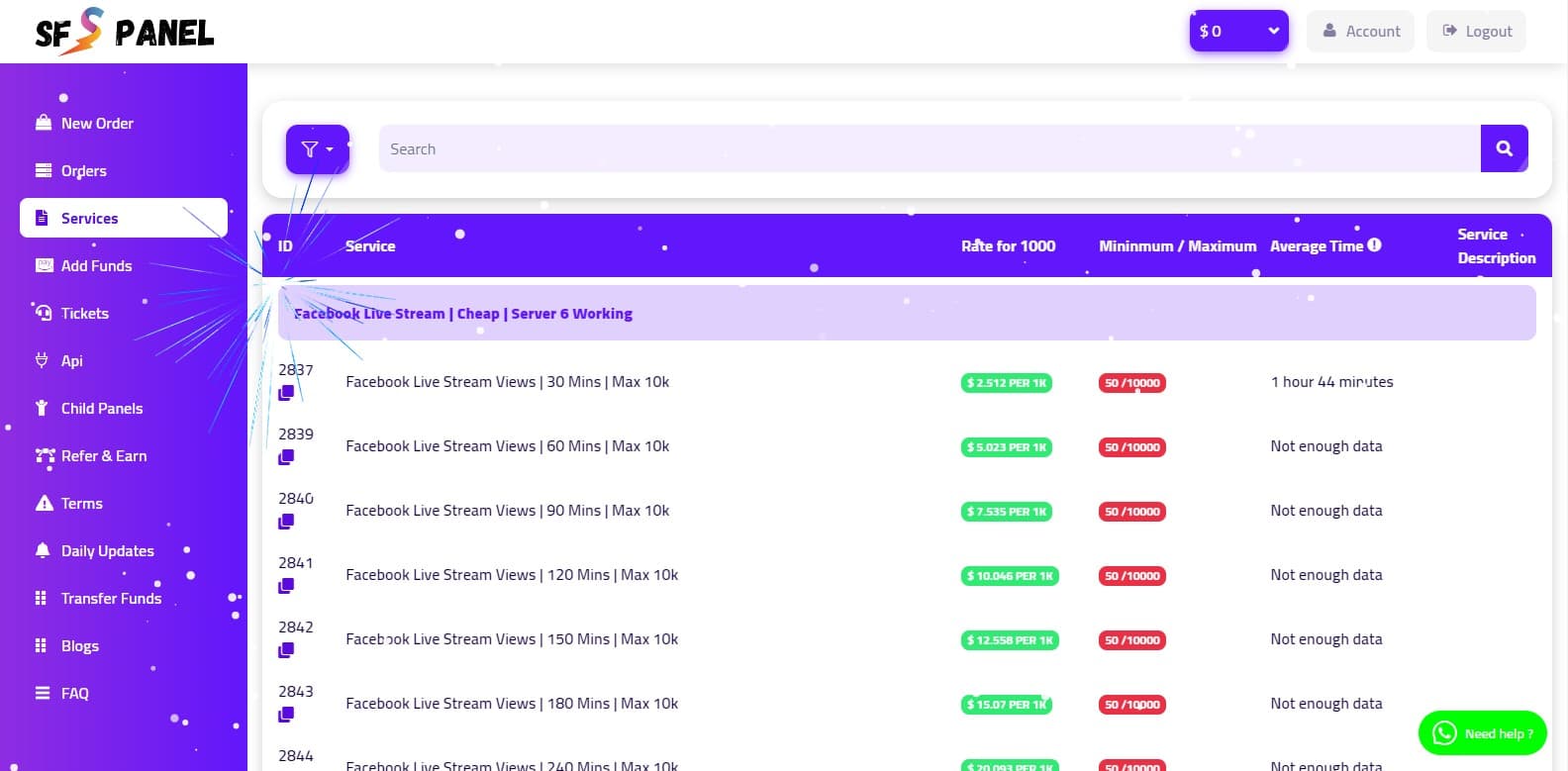Collapse the Facebook Live Stream category header
Screen dimensions: 1568x771
coord(906,314)
